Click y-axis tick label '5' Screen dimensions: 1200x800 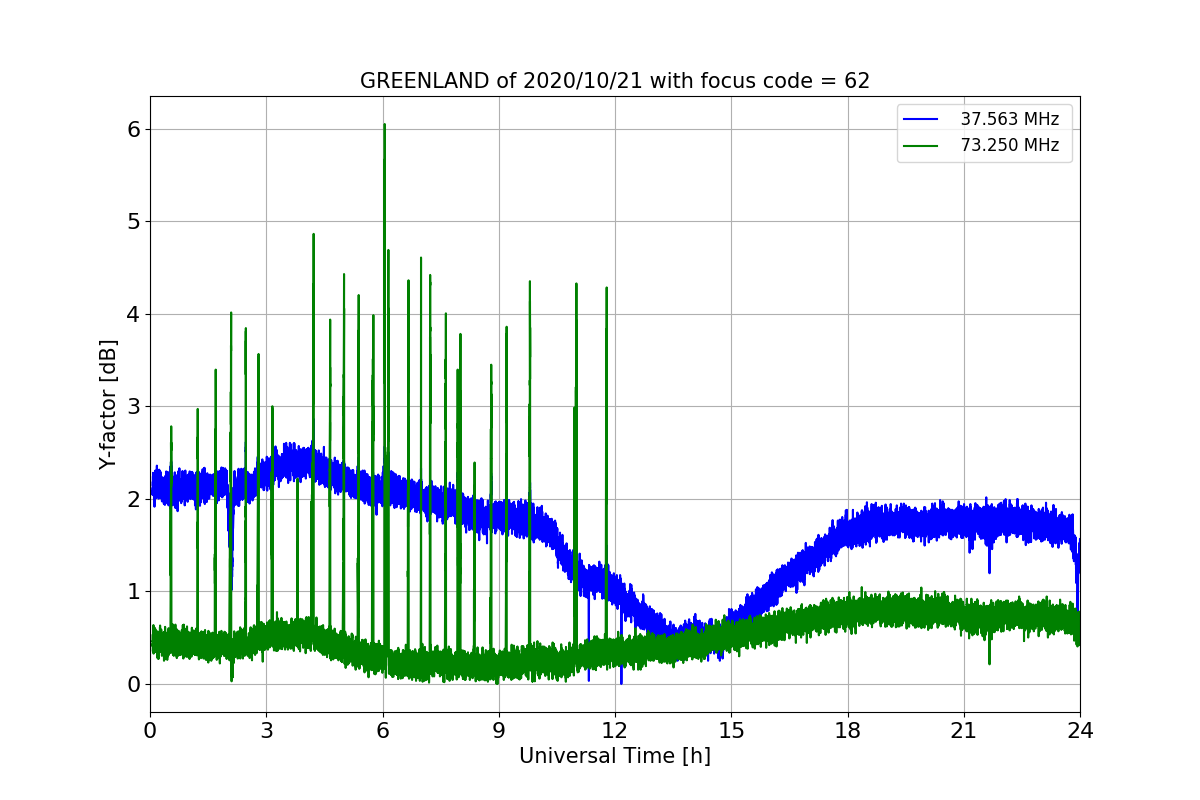tap(133, 222)
